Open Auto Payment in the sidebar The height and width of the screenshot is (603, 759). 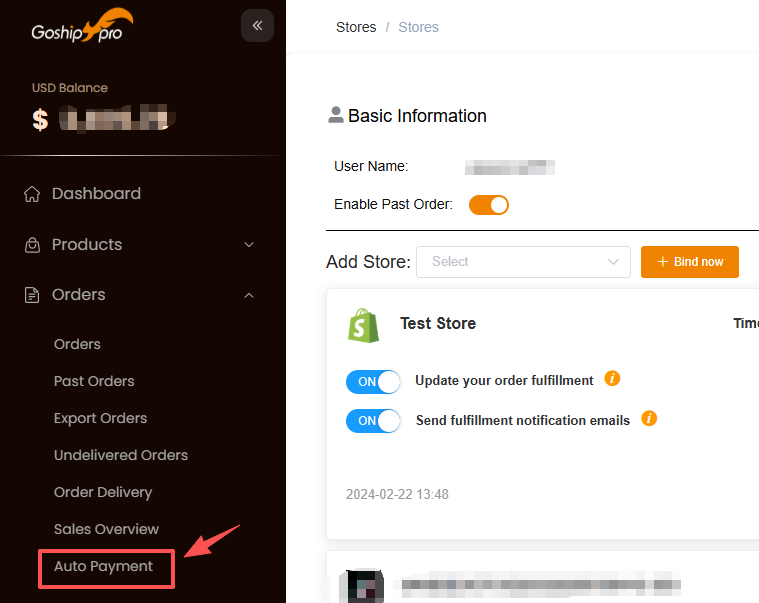pos(104,567)
